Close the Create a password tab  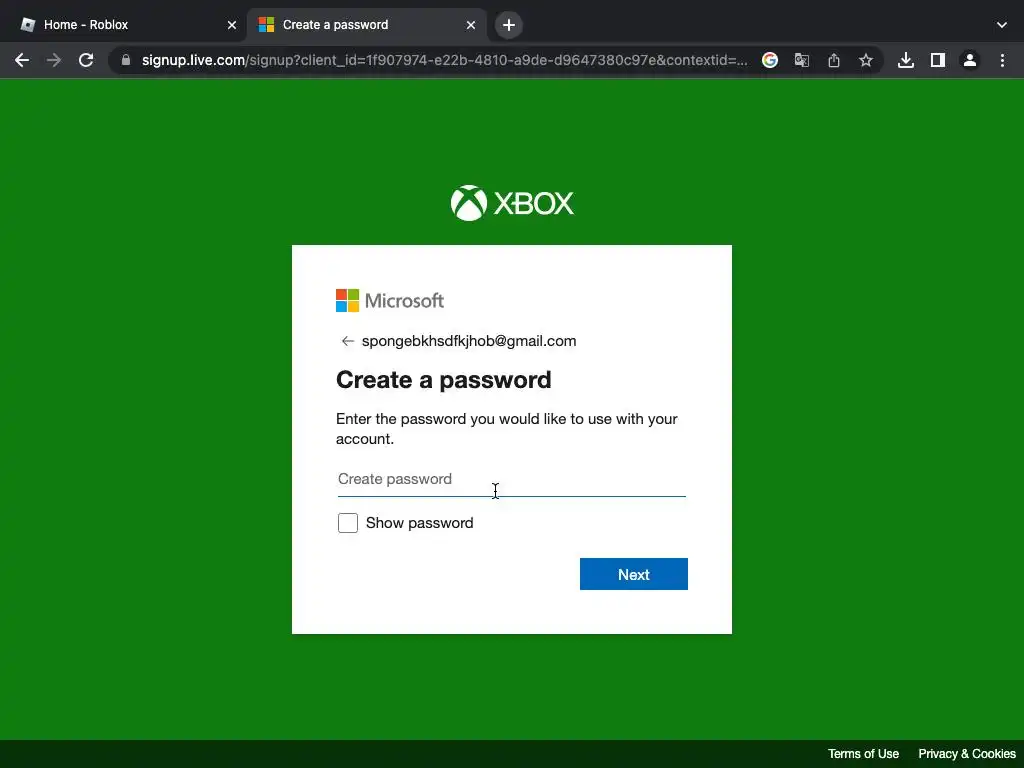(471, 25)
